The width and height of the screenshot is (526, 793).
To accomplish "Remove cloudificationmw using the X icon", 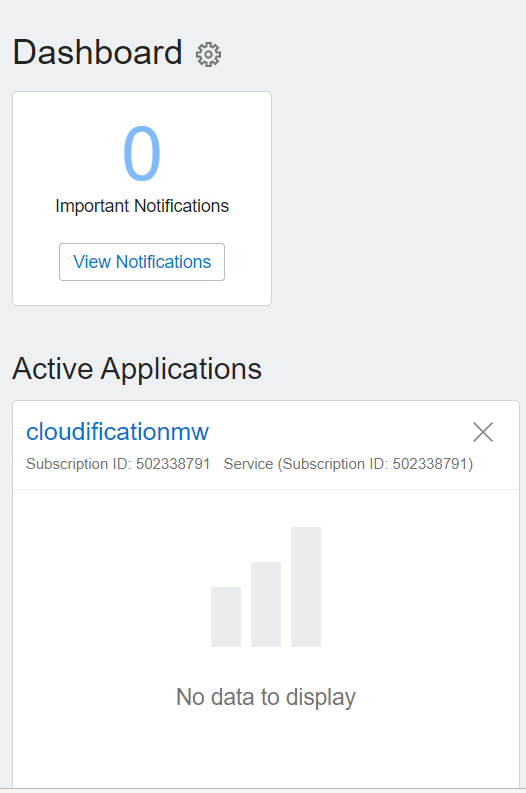I will tap(483, 432).
